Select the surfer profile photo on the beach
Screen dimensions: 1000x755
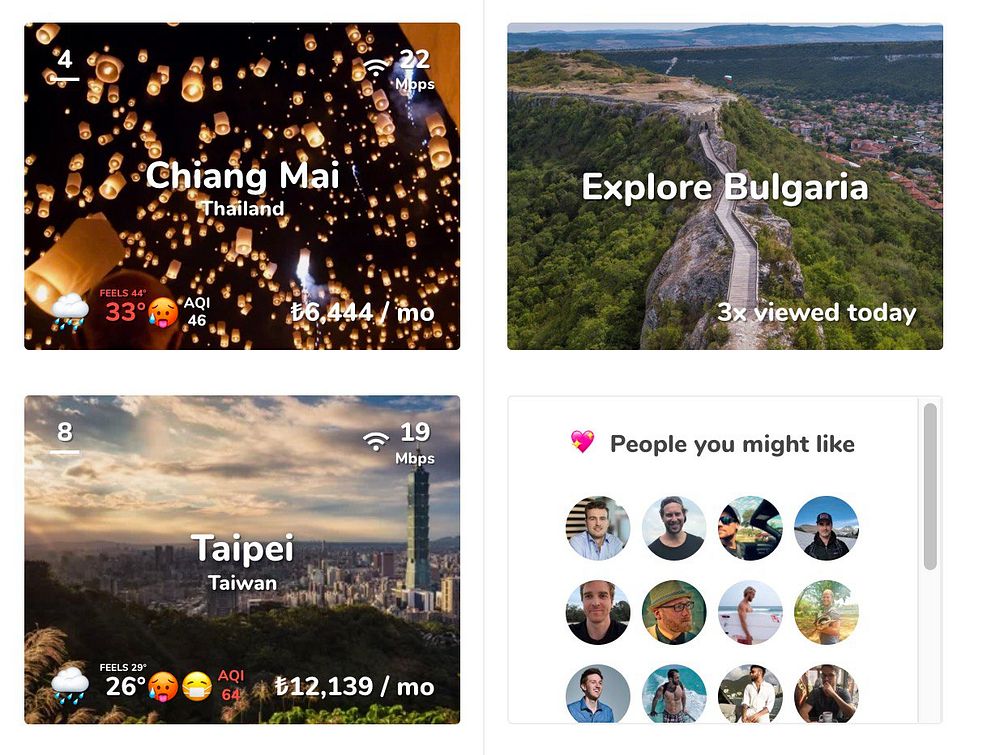click(x=750, y=612)
